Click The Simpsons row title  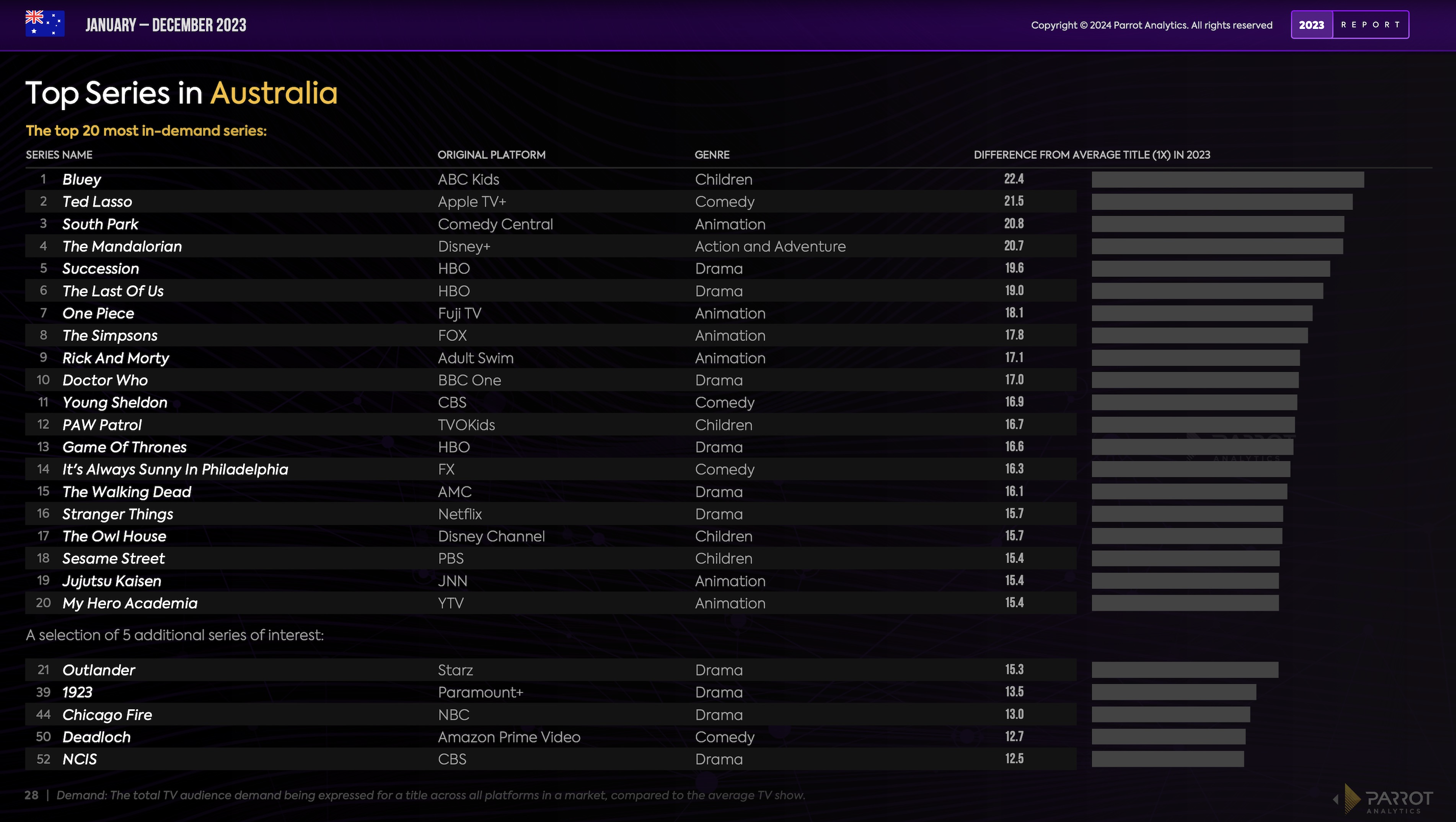coord(110,336)
